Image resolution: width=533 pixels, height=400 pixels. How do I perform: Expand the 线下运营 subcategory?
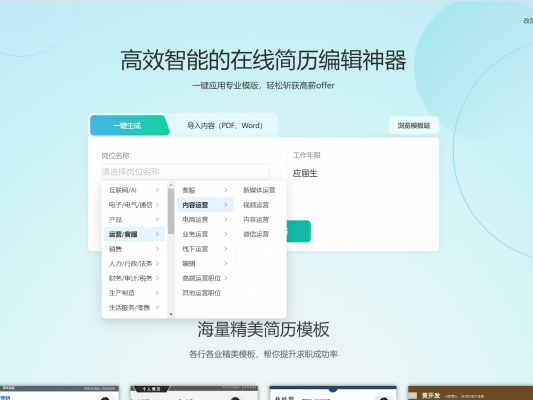(205, 249)
